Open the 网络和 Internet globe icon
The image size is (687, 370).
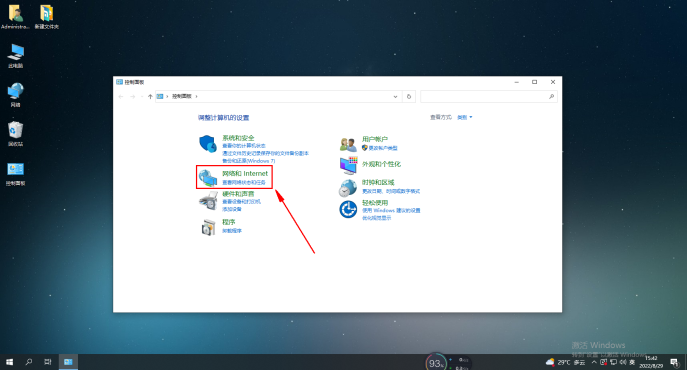(x=208, y=178)
